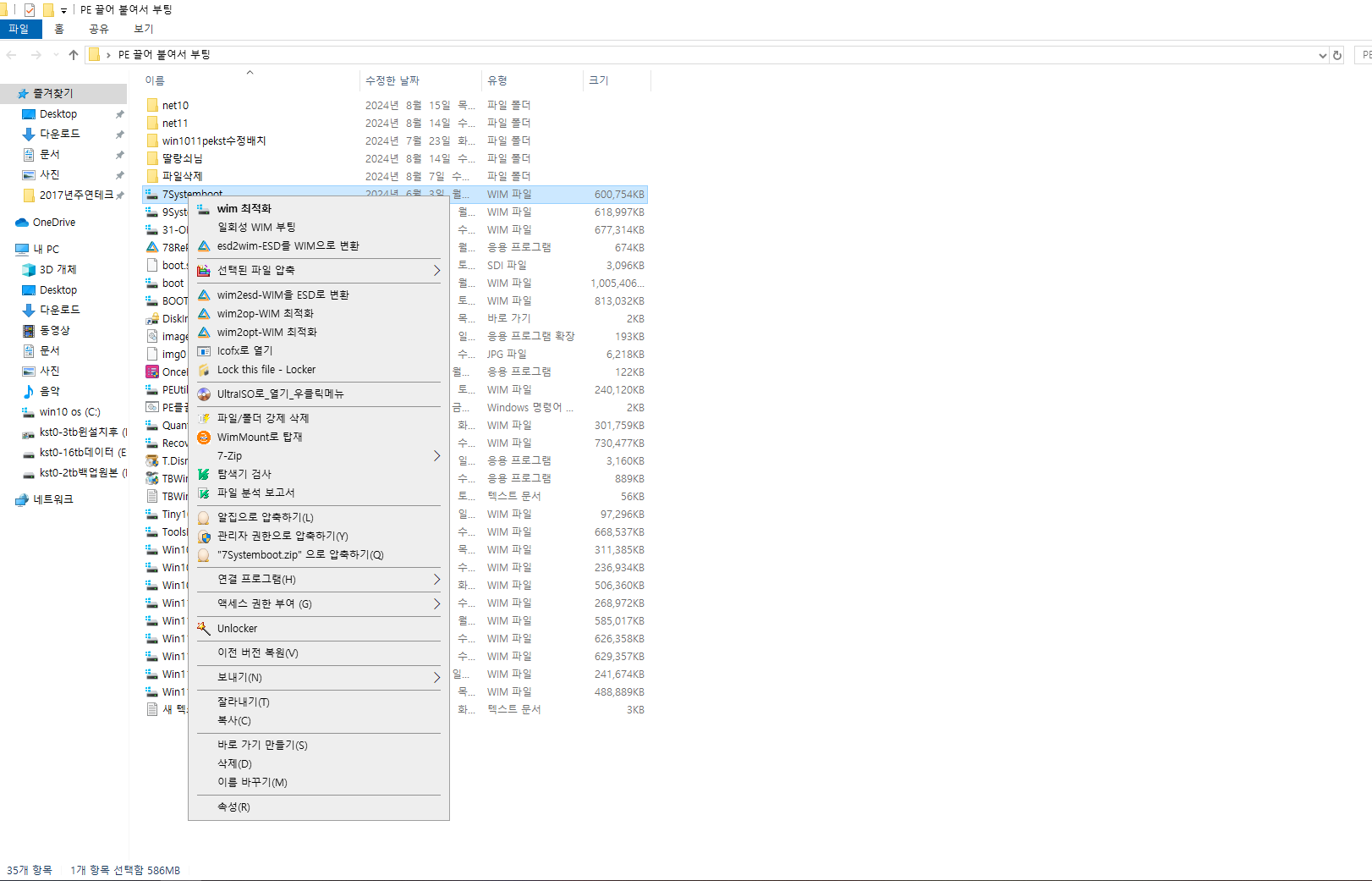
Task: Expand the 7-Zip submenu arrow
Action: tap(436, 455)
